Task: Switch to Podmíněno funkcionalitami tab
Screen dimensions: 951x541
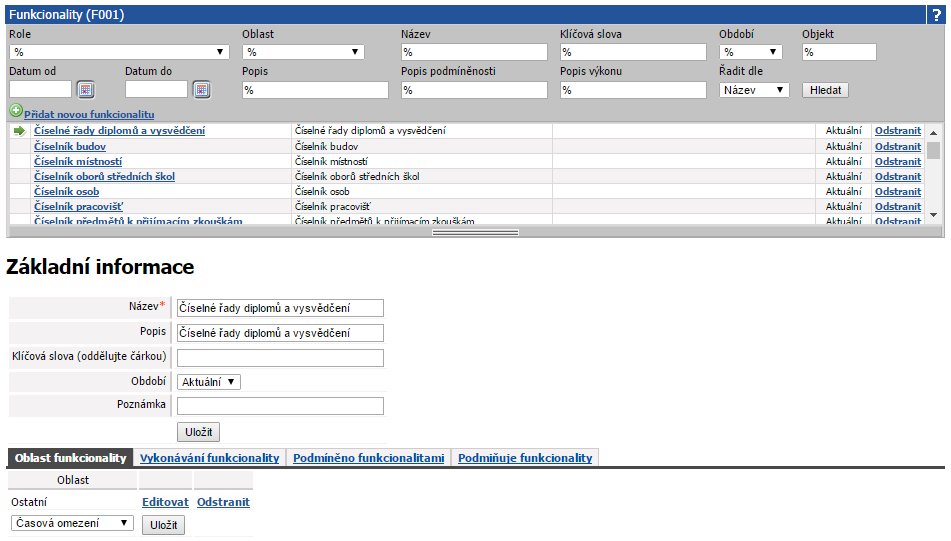Action: 369,458
